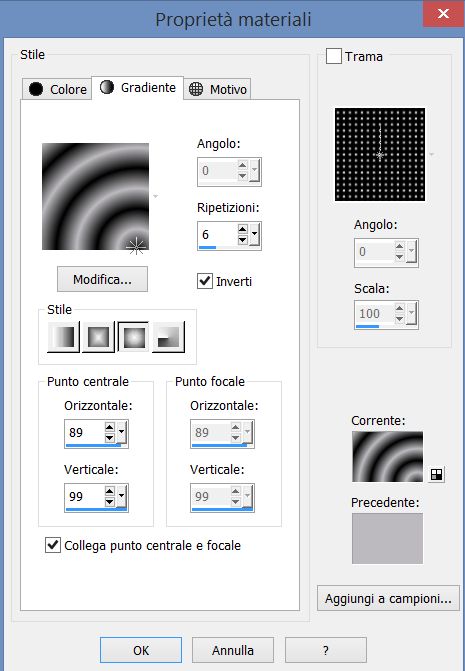The width and height of the screenshot is (465, 671).
Task: Click the Precedente grey colour swatch
Action: pos(387,538)
